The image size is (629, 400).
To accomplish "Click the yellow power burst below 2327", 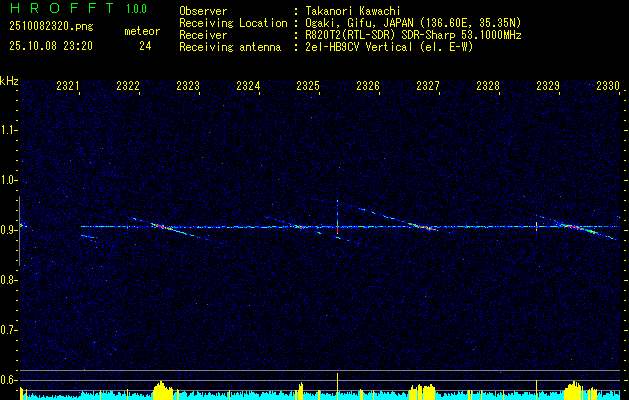I will [422, 392].
